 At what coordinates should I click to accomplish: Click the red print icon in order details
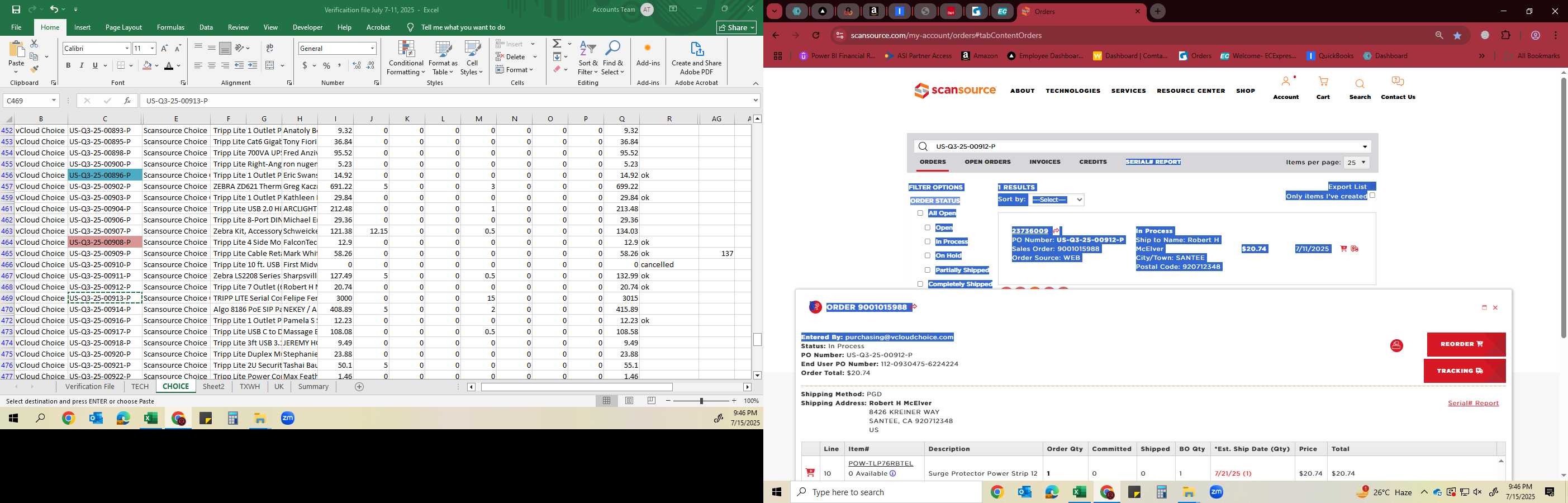tap(1396, 346)
